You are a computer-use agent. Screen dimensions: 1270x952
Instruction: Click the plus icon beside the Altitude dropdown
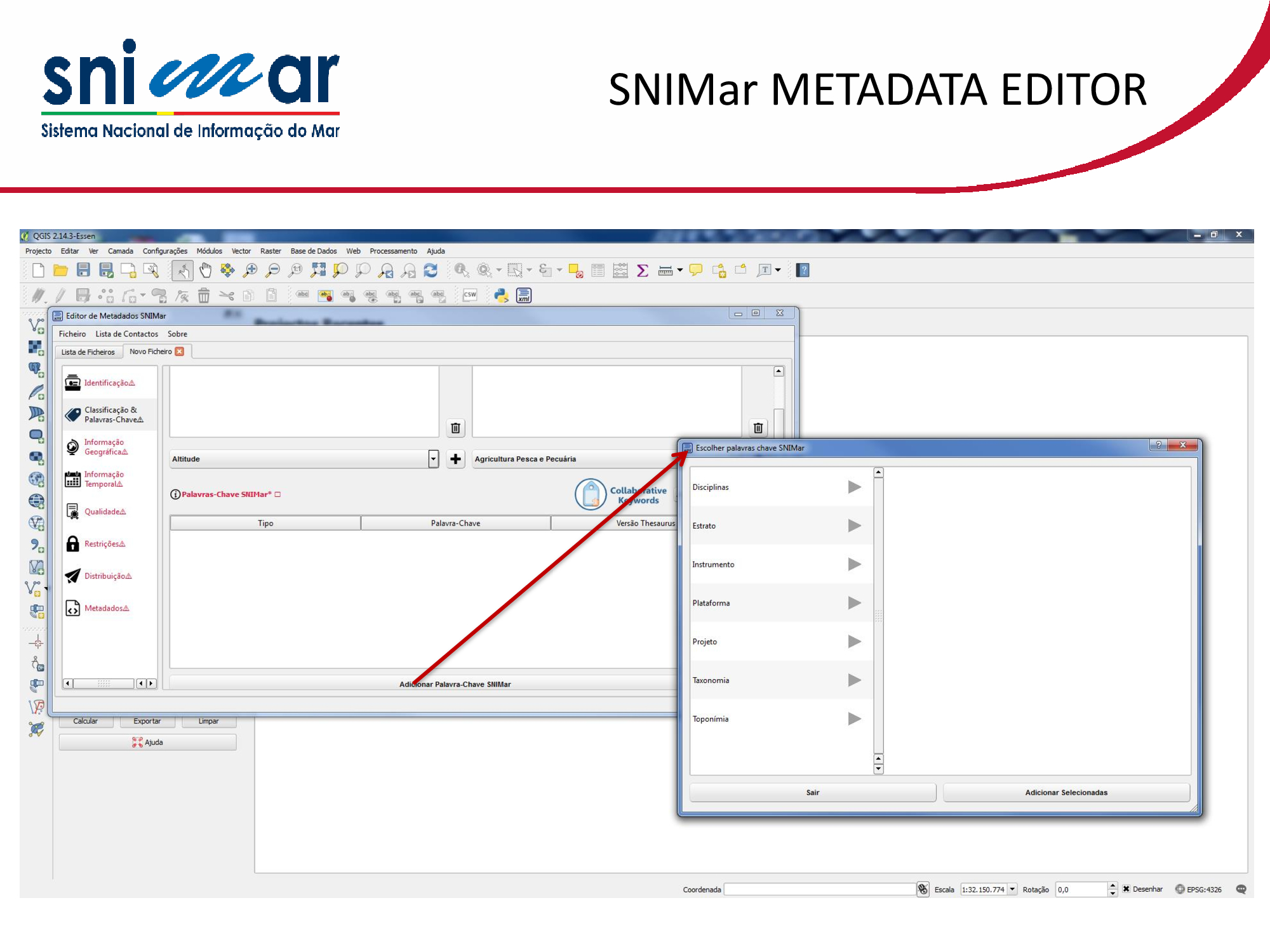(455, 459)
